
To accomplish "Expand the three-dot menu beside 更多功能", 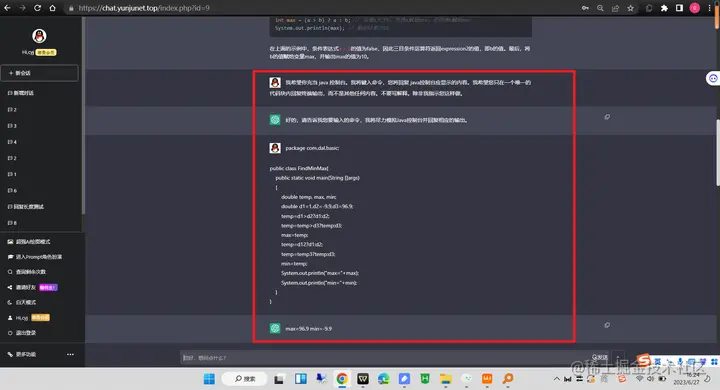I will [x=70, y=354].
